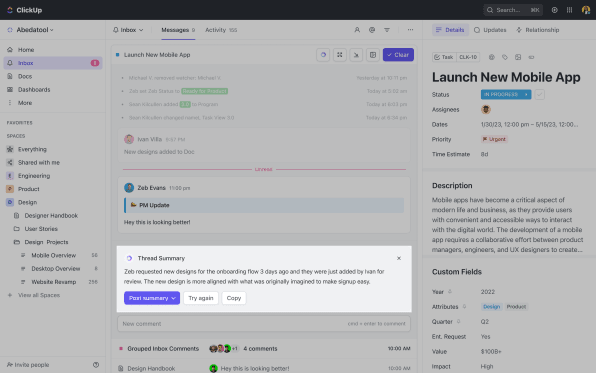Click the expand fullscreen icon beside Clear

coord(339,55)
